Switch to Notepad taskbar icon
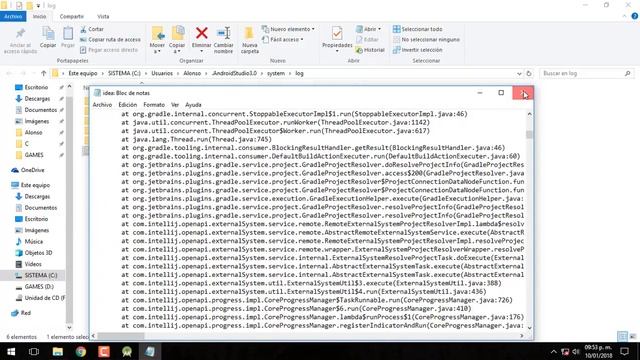Screen dimensions: 640x360 (x=150, y=351)
